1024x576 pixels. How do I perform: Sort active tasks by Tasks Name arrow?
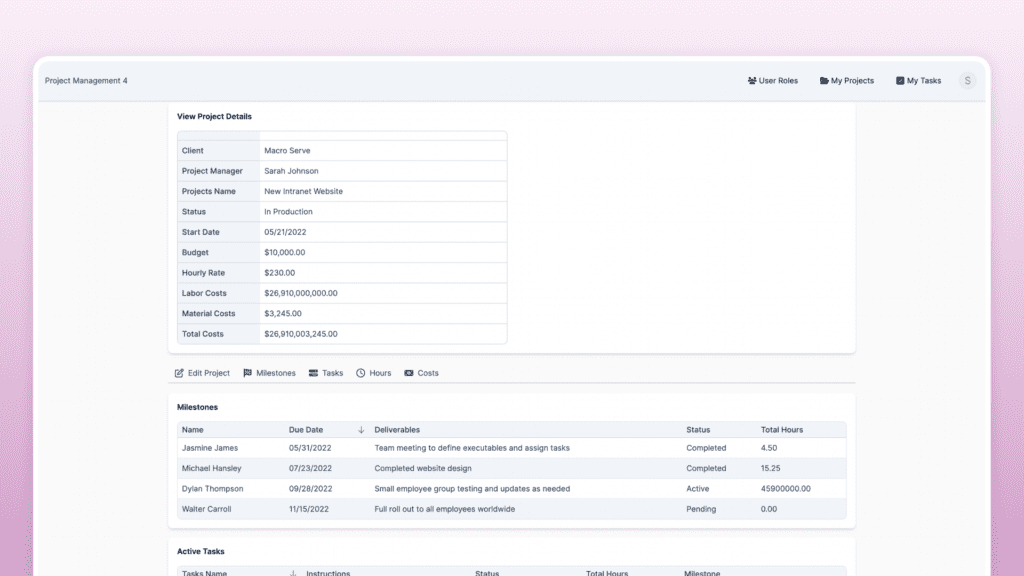pyautogui.click(x=293, y=573)
